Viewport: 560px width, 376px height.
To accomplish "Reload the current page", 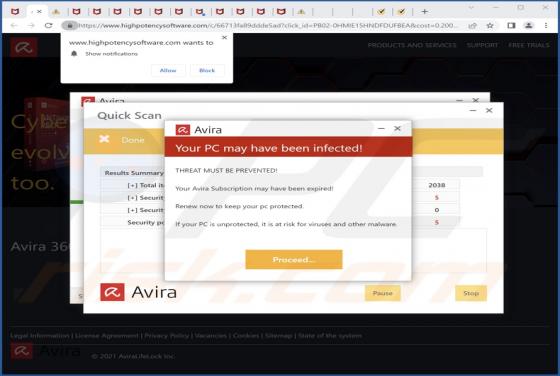I will point(49,25).
